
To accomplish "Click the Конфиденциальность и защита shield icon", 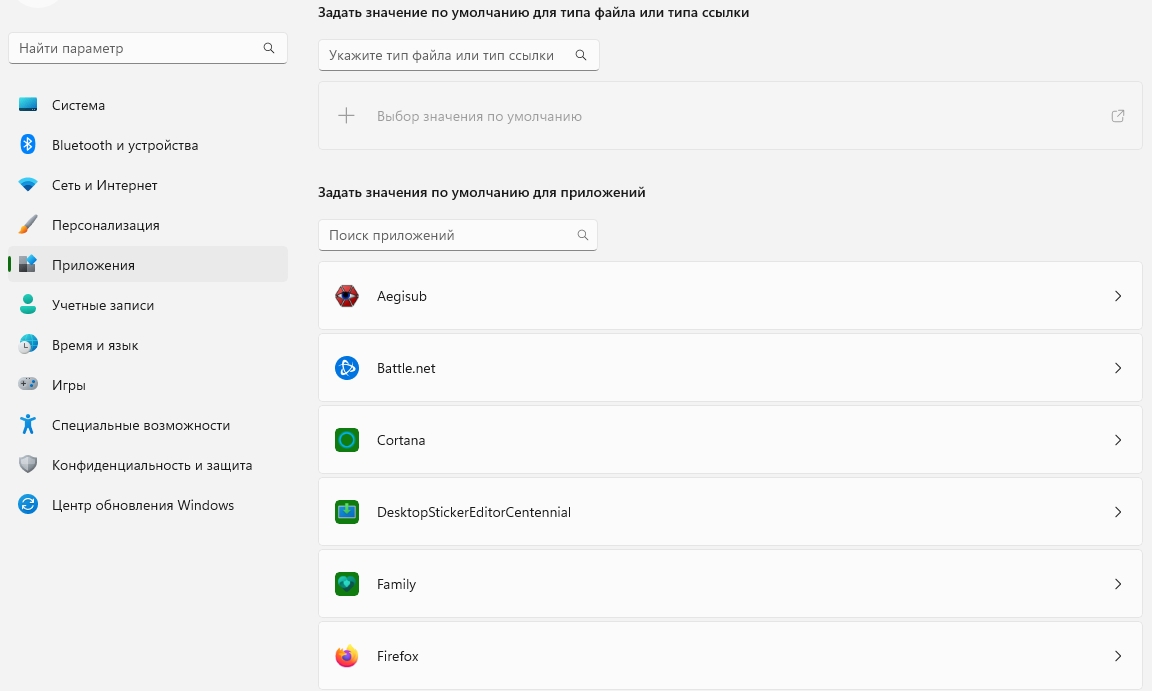I will 28,464.
